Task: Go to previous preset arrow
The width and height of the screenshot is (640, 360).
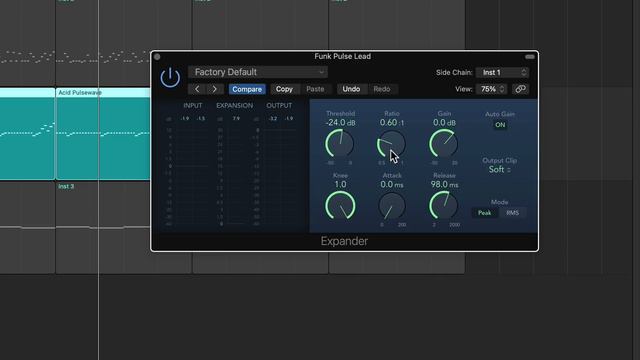Action: 197,89
